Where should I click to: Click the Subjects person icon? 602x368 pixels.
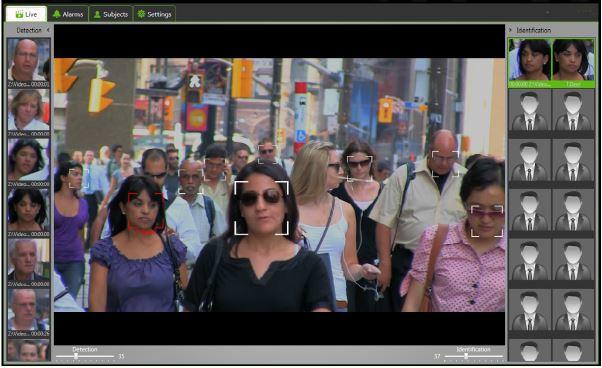[x=98, y=14]
